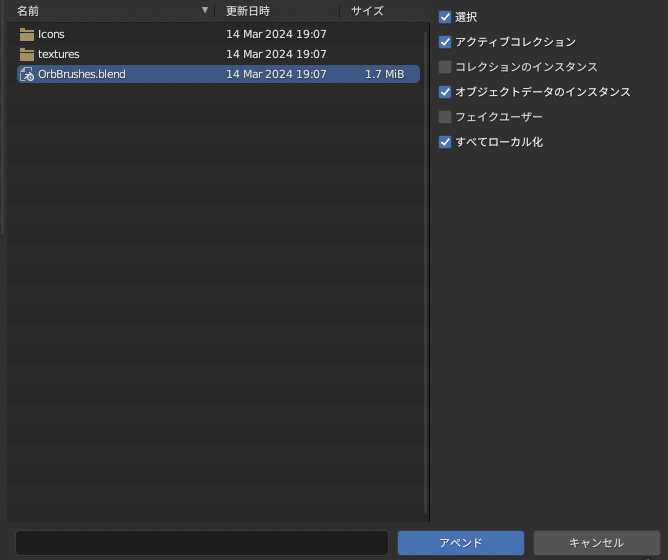Click the コレクションのインスタンス label text
Viewport: 668px width, 560px height.
click(527, 67)
